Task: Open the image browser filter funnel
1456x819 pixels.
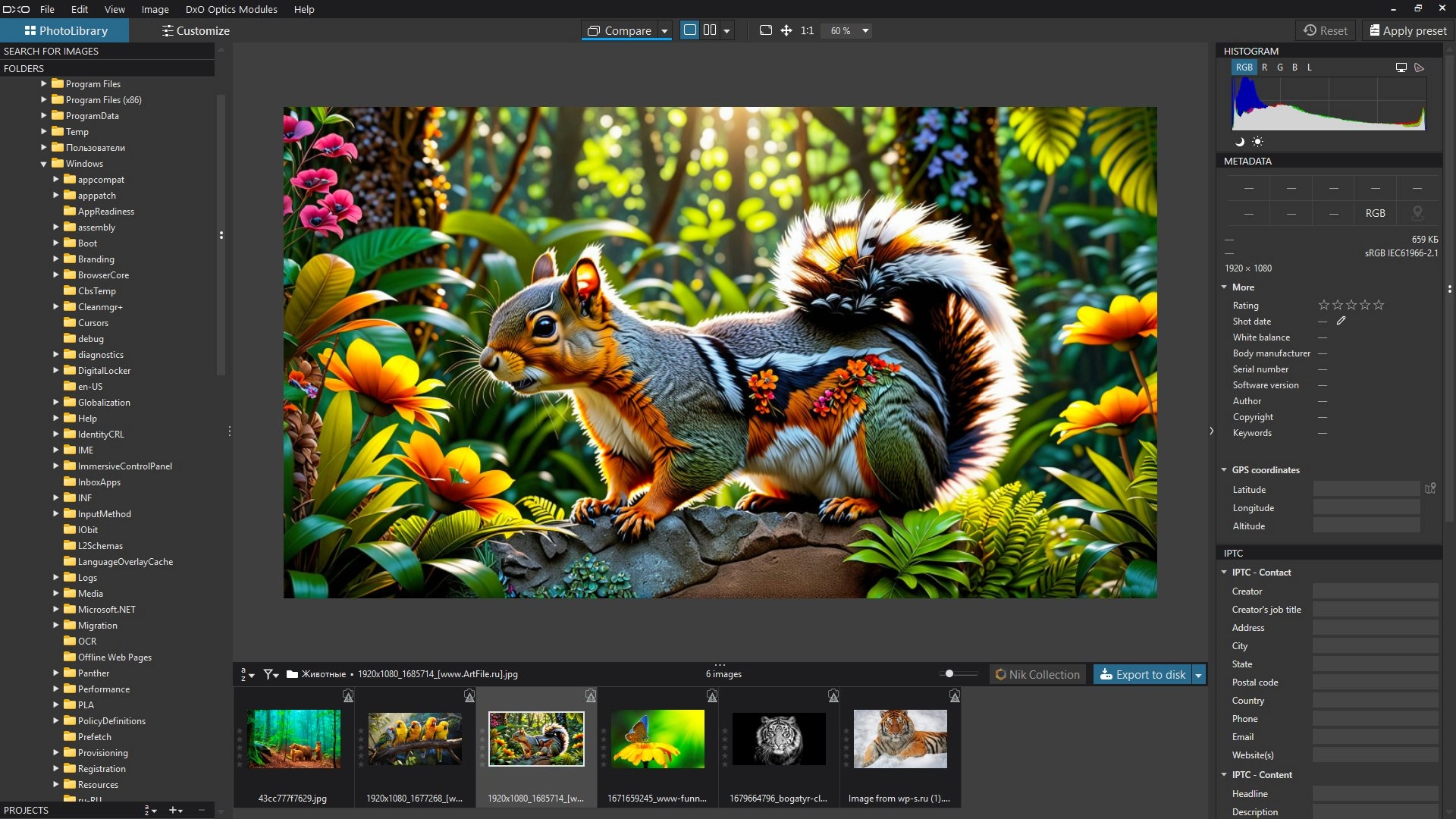Action: (x=270, y=674)
